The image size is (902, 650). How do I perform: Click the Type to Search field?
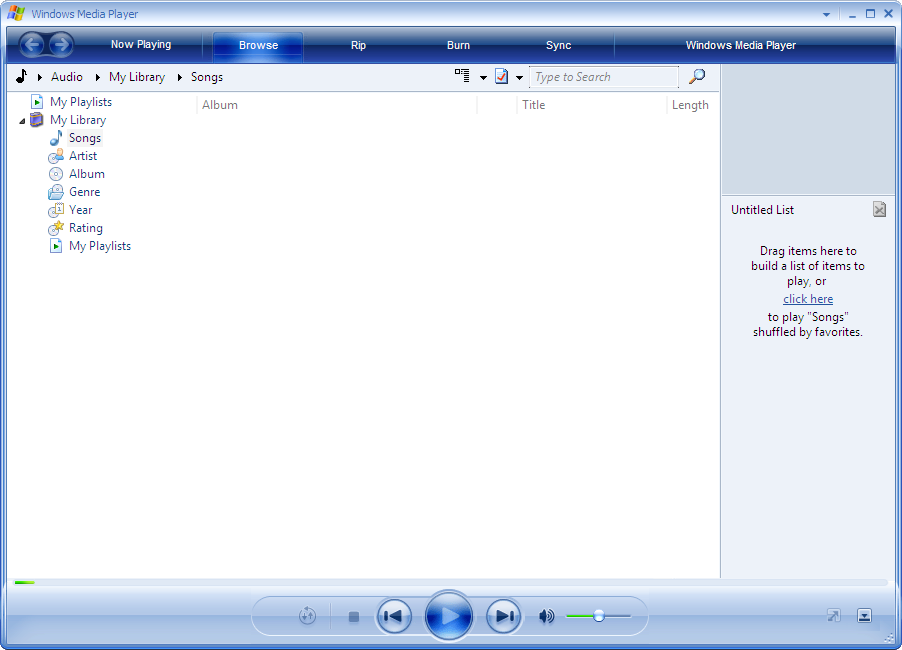(x=604, y=77)
